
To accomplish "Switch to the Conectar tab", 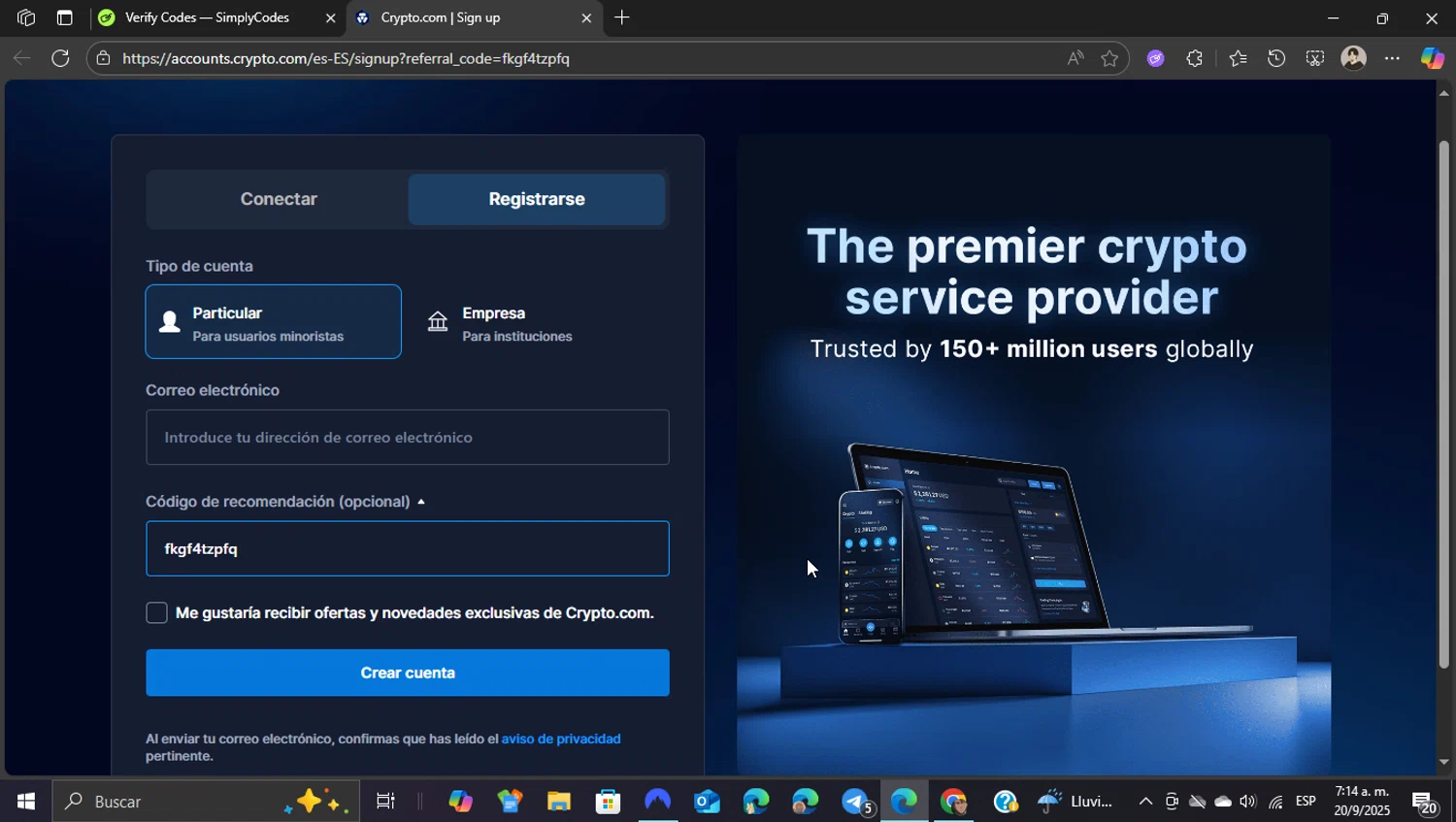I will pyautogui.click(x=279, y=199).
